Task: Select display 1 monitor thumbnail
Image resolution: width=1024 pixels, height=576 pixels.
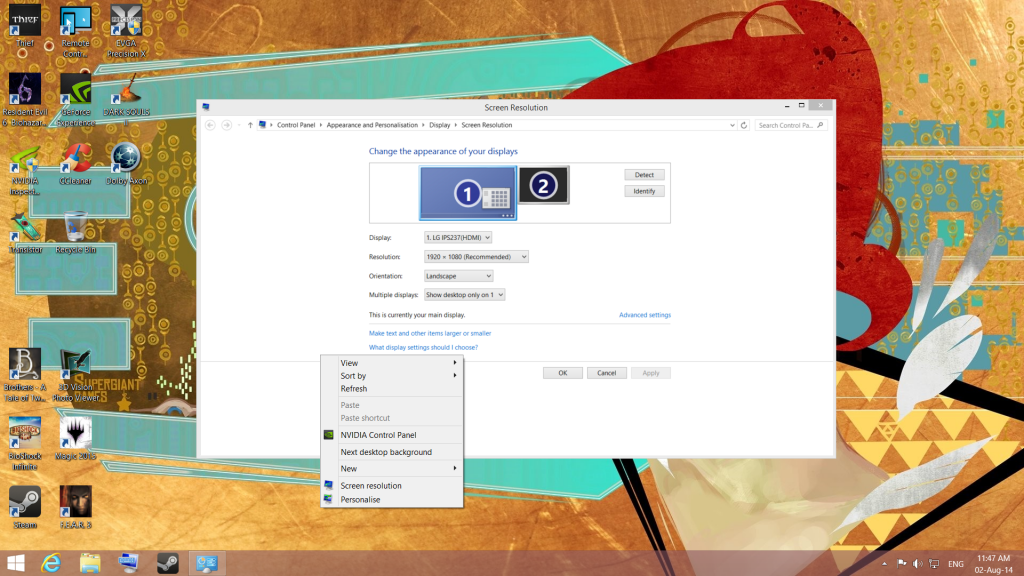Action: click(x=468, y=193)
